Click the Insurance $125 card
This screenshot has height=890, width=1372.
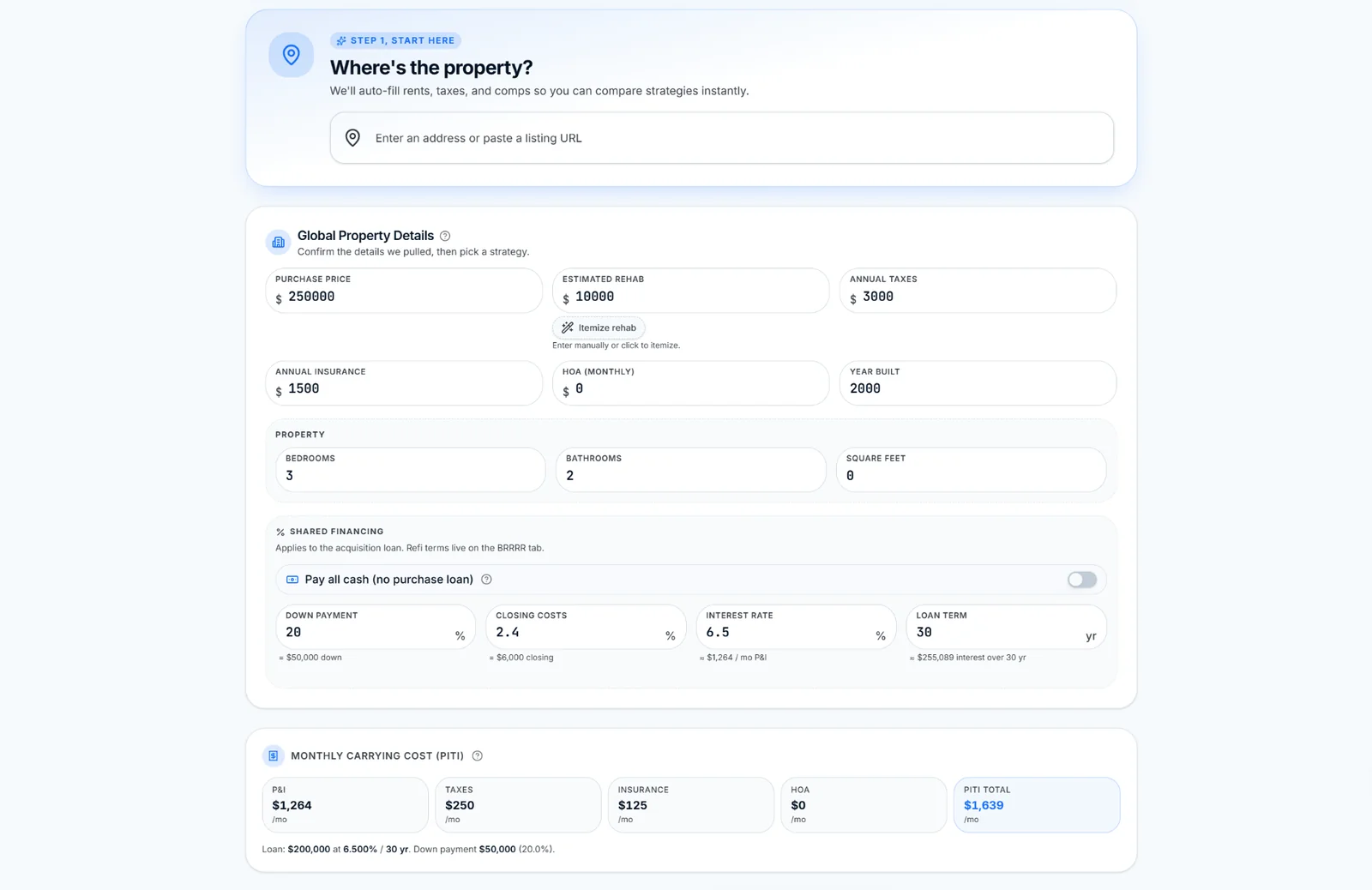coord(691,805)
